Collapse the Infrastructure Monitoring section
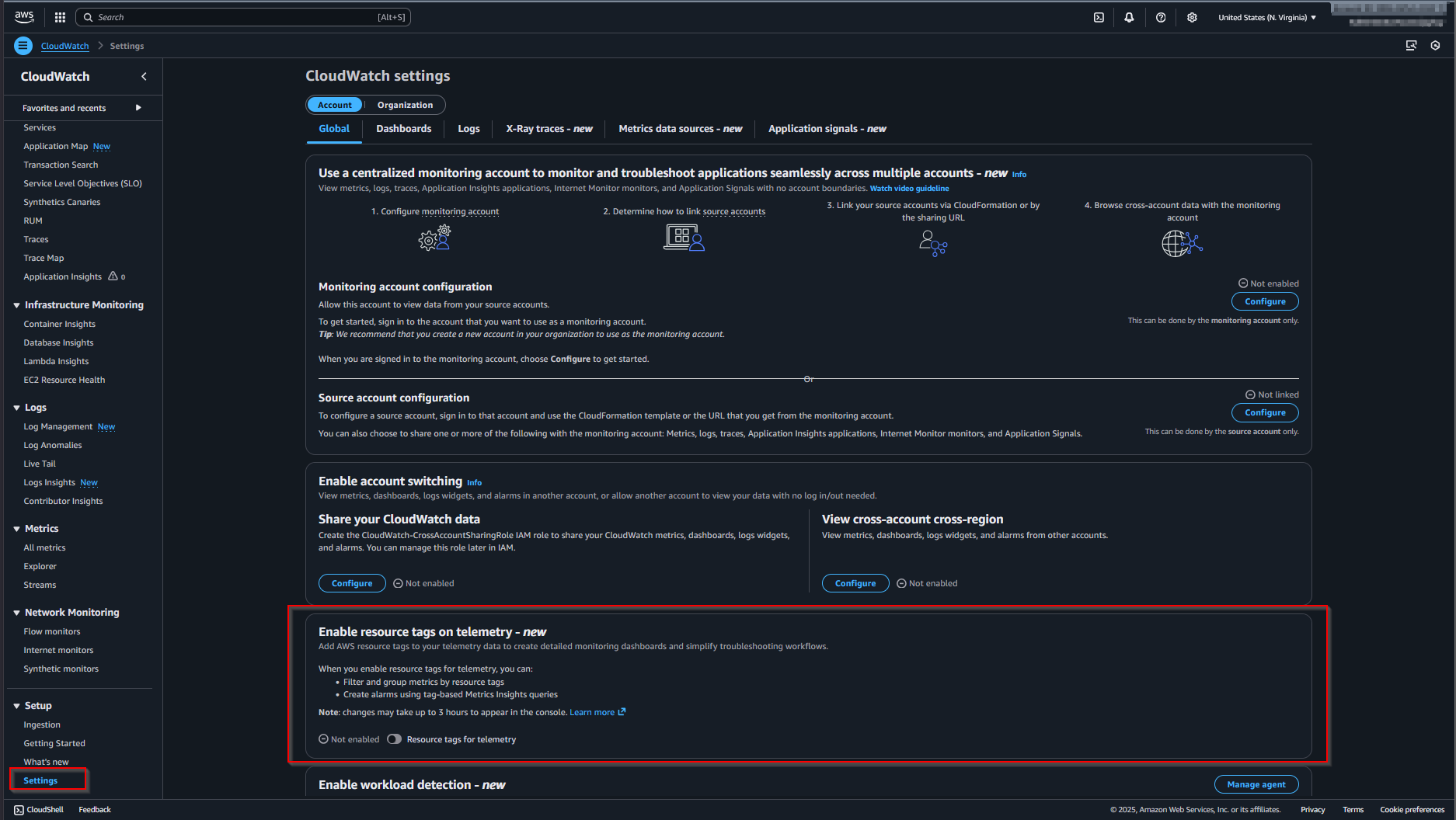Image resolution: width=1456 pixels, height=820 pixels. point(16,304)
